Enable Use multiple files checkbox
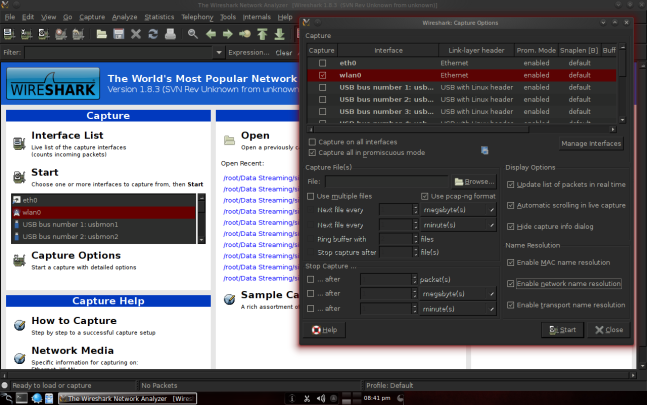Screen dimensions: 647x405 310,196
